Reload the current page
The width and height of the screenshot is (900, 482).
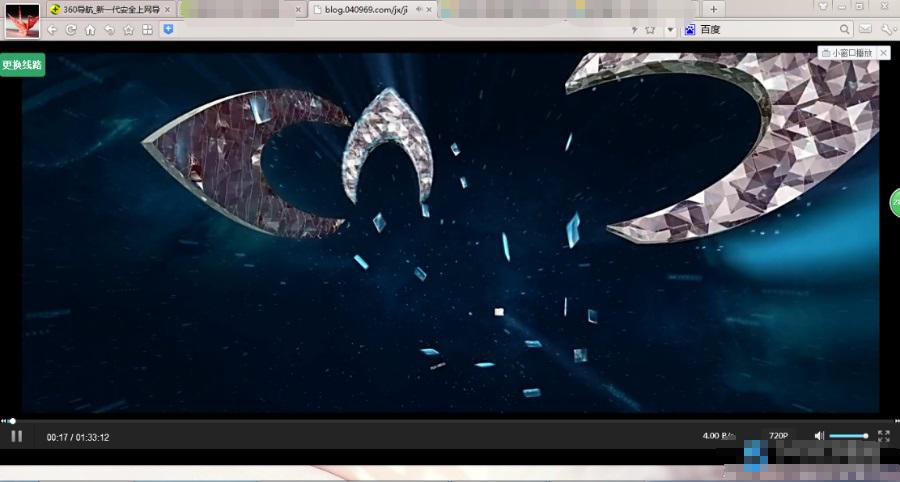click(x=71, y=30)
